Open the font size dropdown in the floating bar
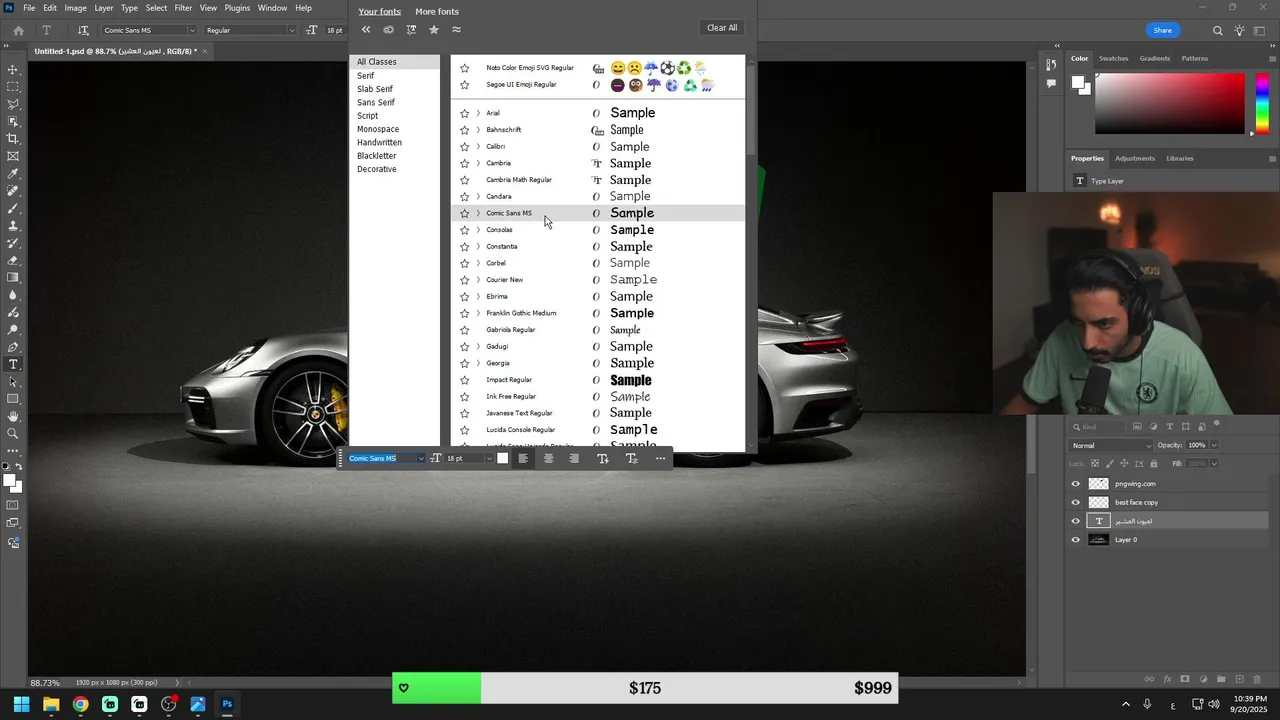 click(x=489, y=458)
